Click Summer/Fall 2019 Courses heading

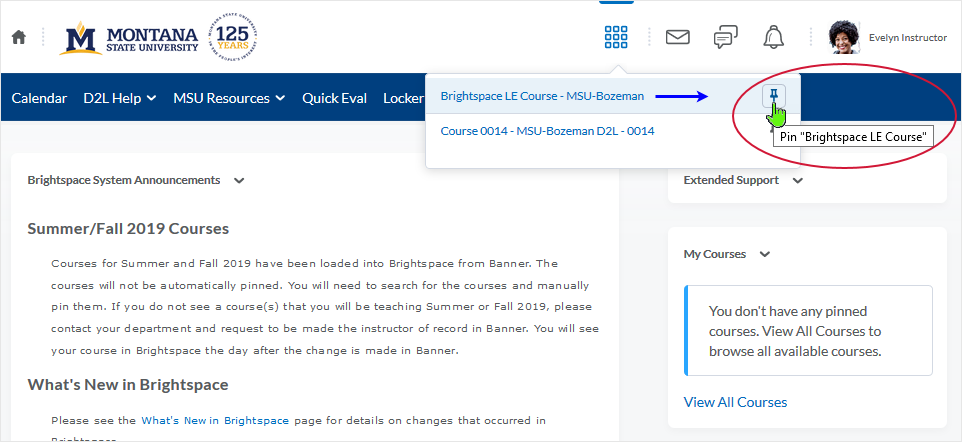(x=128, y=229)
